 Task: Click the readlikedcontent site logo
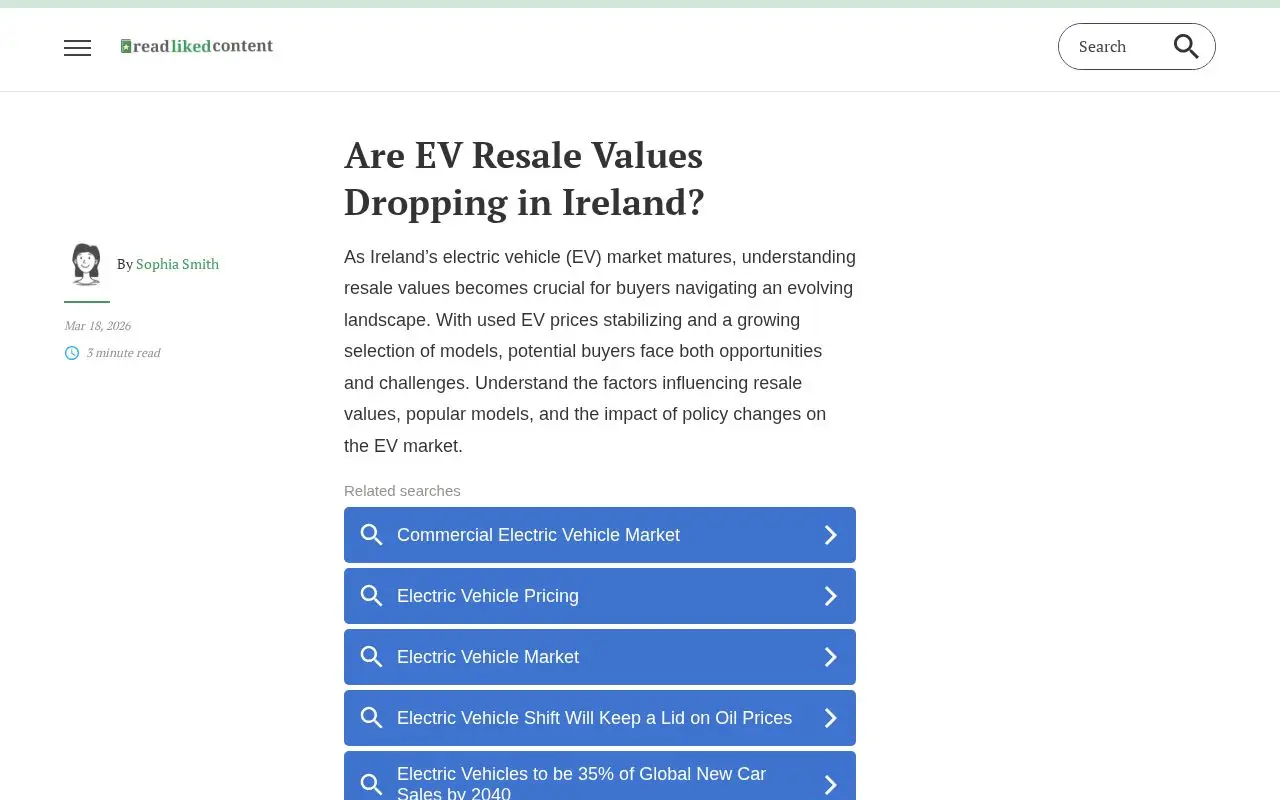[x=197, y=46]
